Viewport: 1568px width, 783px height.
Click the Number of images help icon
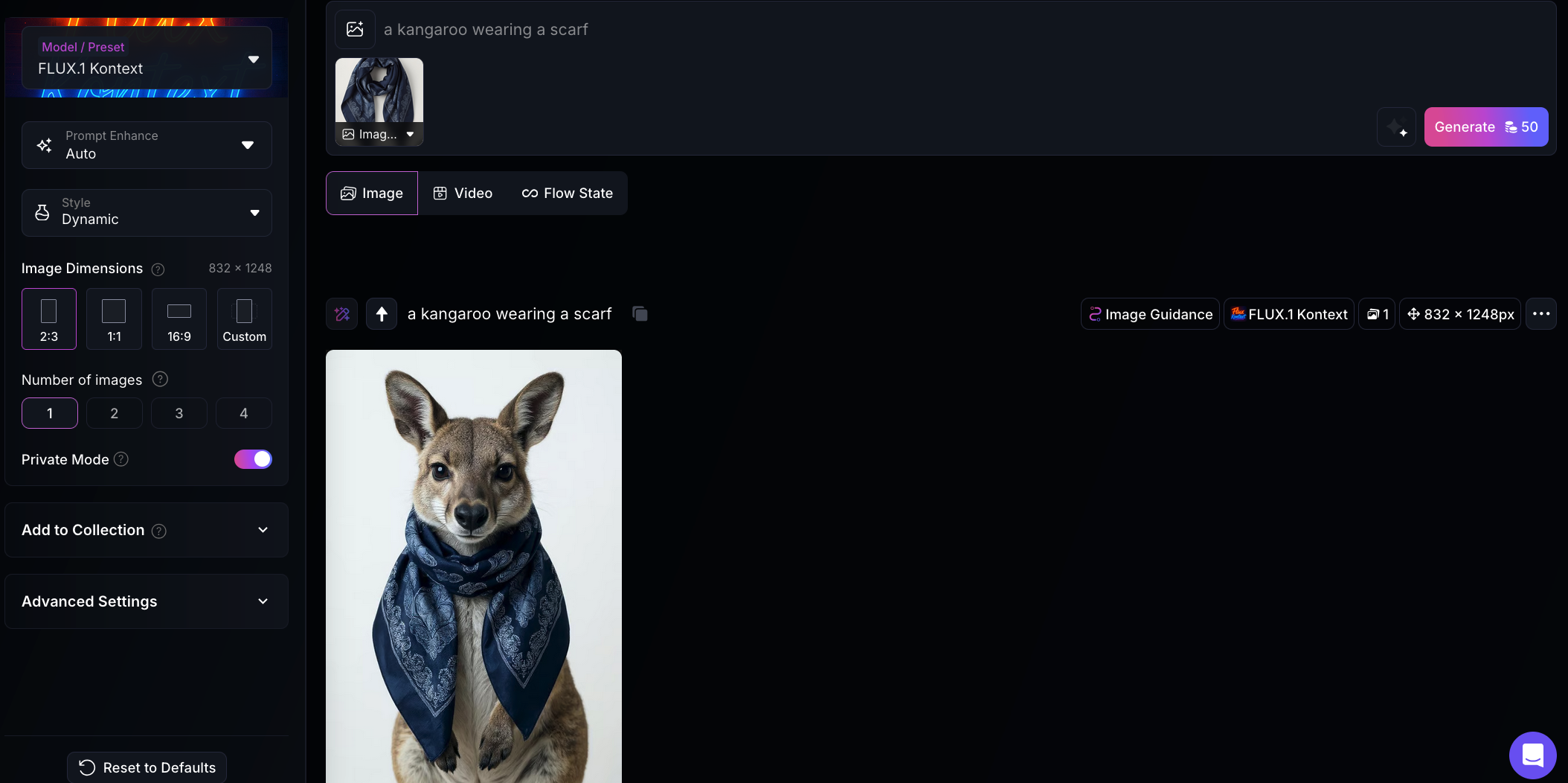(x=160, y=380)
